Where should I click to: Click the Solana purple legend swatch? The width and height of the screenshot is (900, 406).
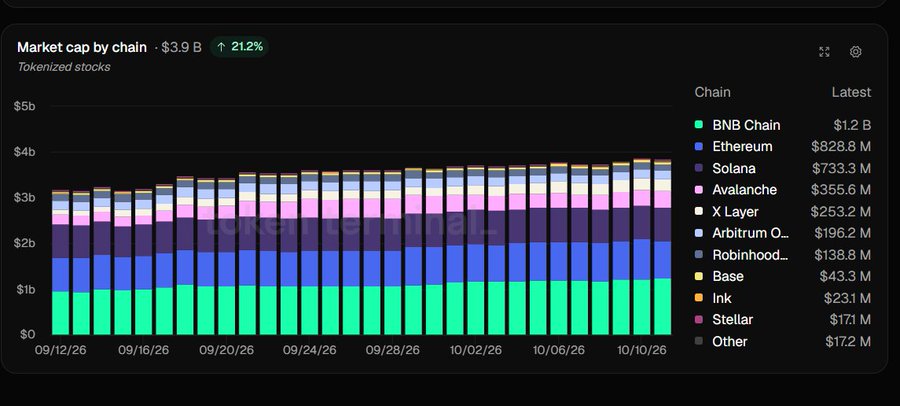click(699, 168)
